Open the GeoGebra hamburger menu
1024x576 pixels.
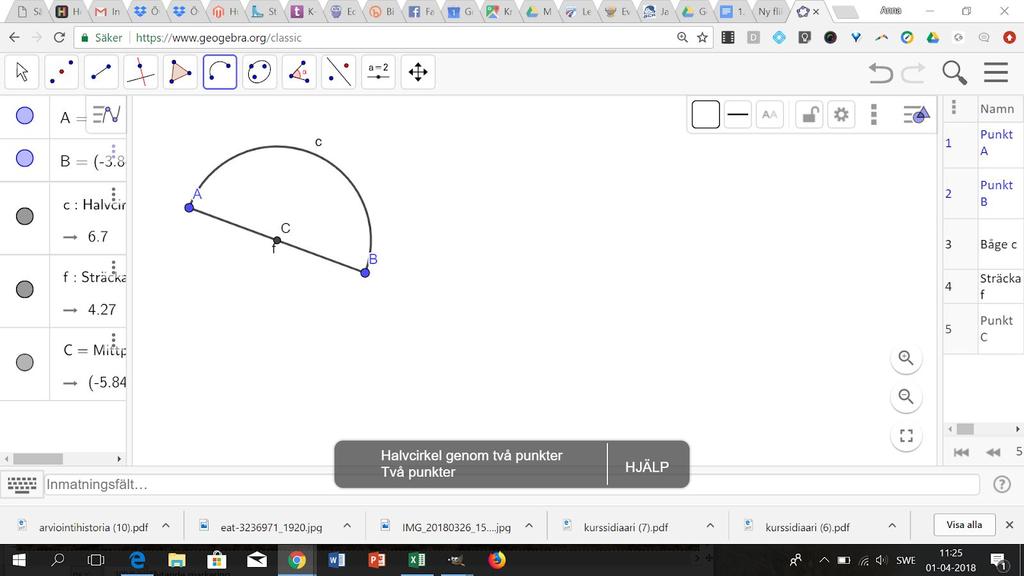996,72
